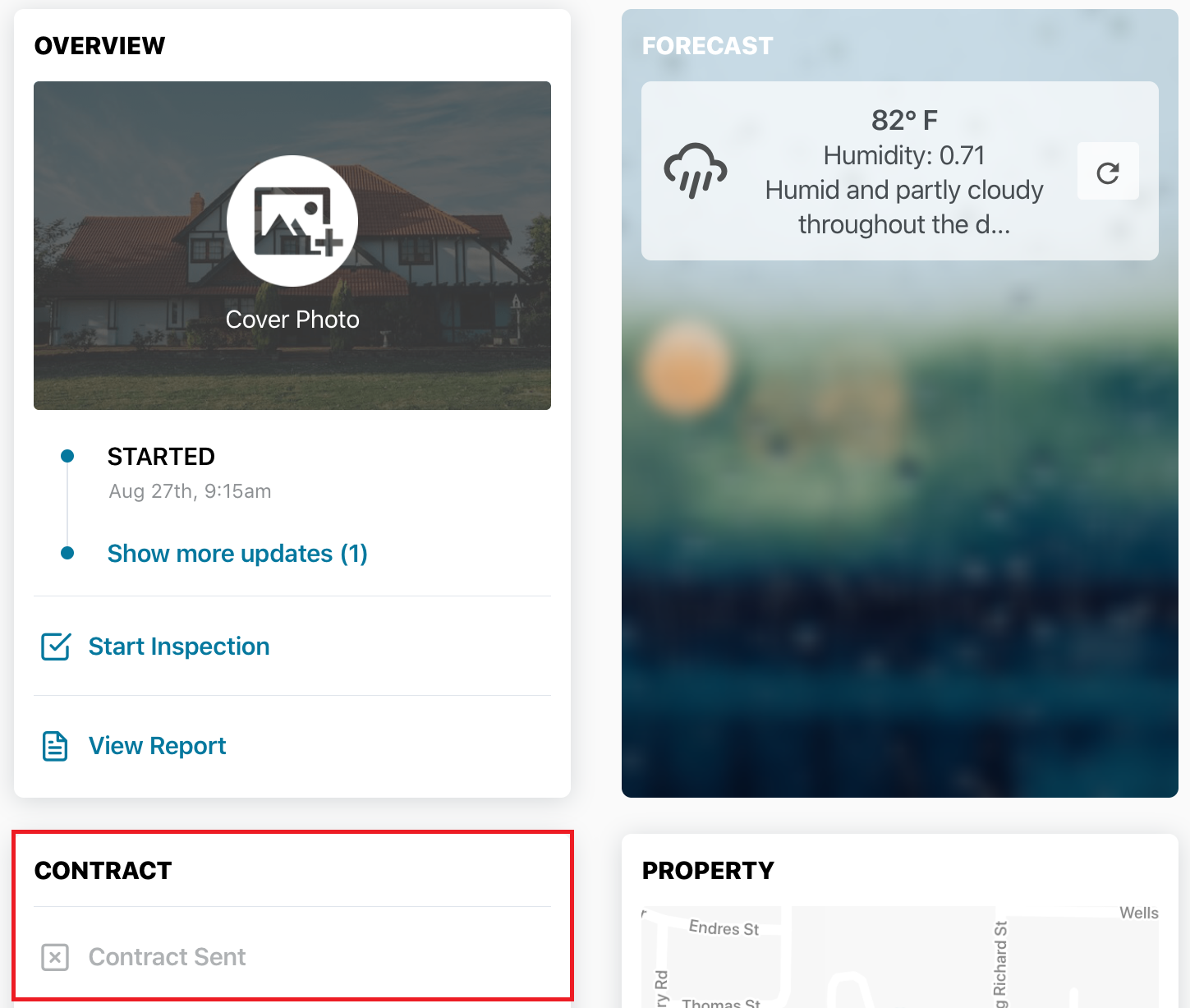Click the STARTED timeline dot

coord(68,456)
